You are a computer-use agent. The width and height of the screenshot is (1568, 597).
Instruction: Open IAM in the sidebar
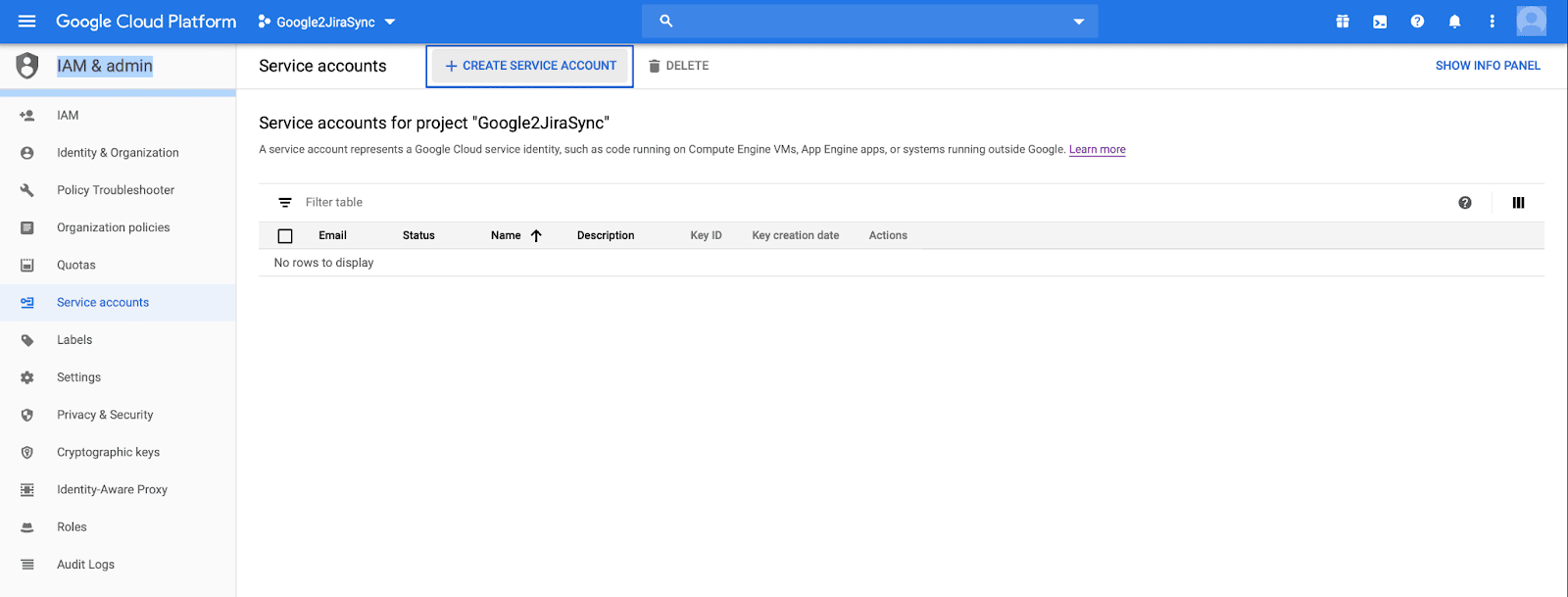pyautogui.click(x=118, y=116)
